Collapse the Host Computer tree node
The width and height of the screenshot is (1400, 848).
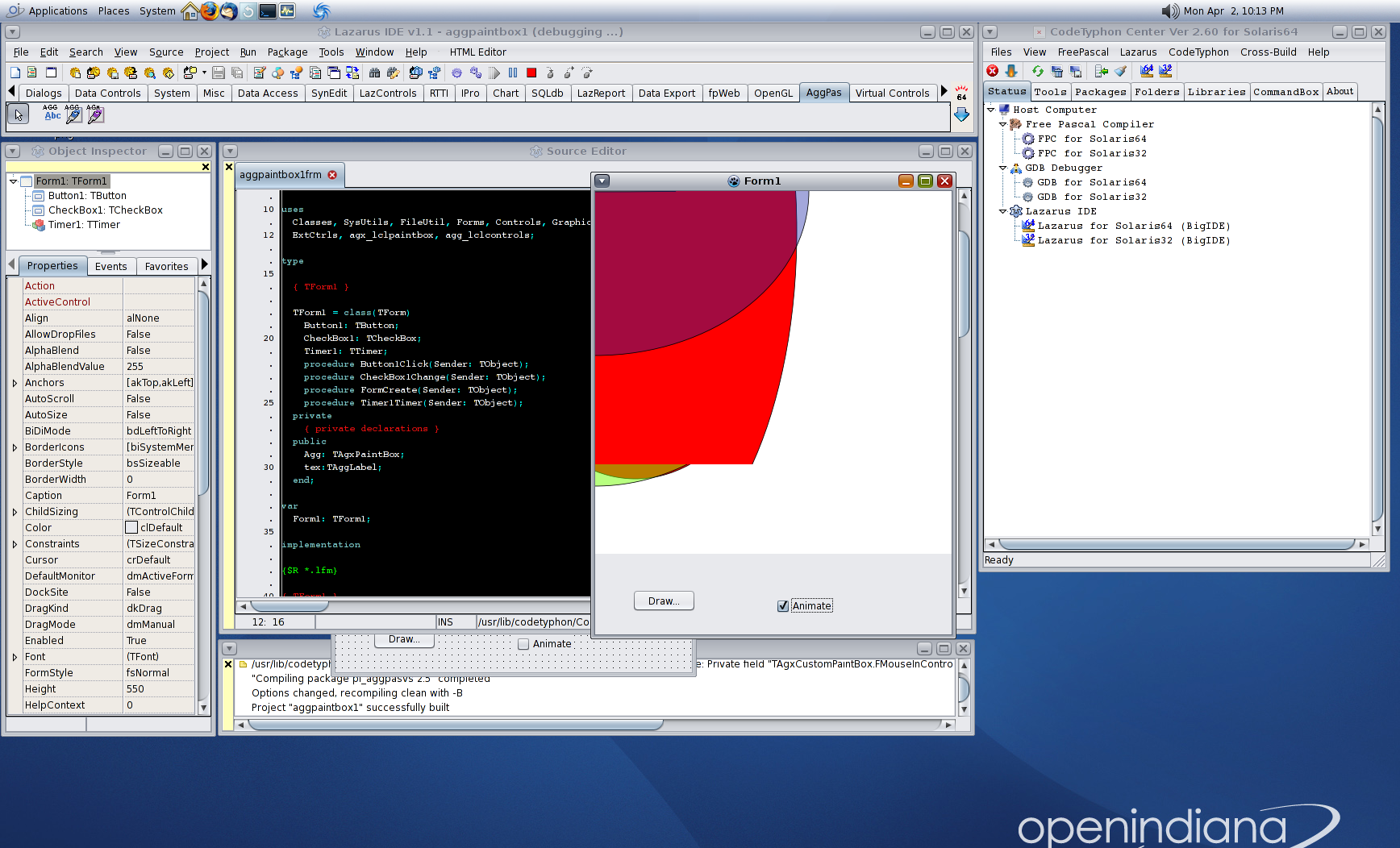tap(991, 110)
